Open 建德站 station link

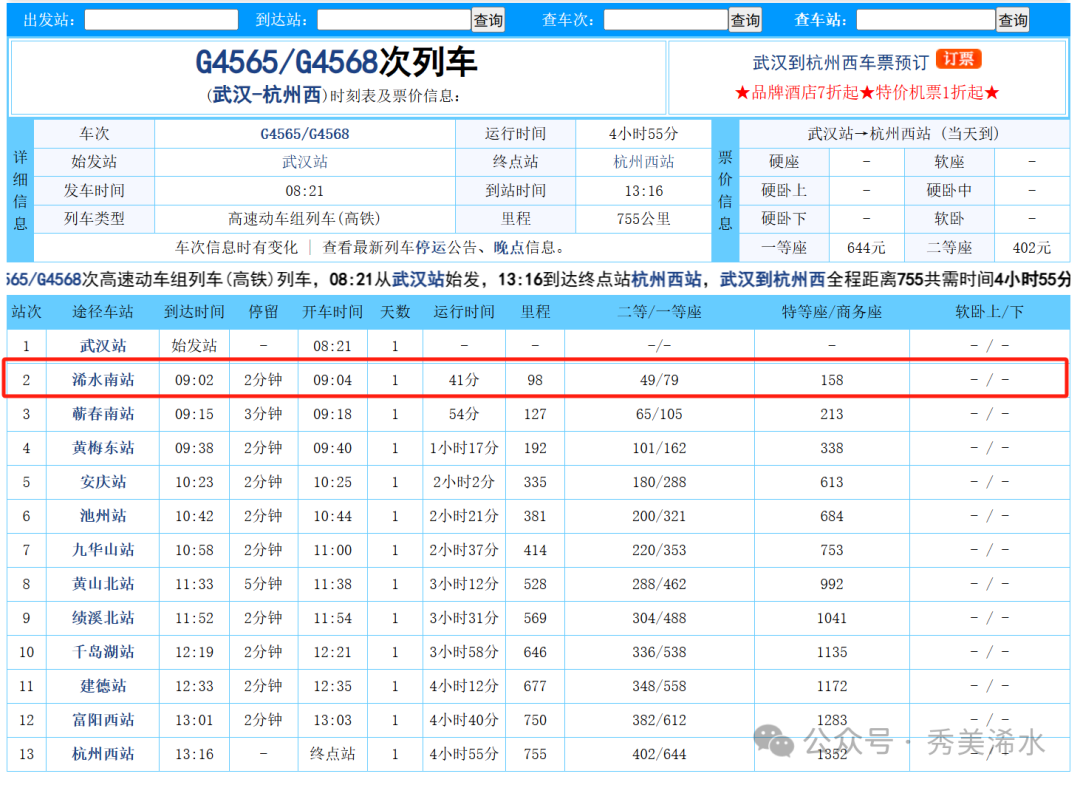(103, 687)
